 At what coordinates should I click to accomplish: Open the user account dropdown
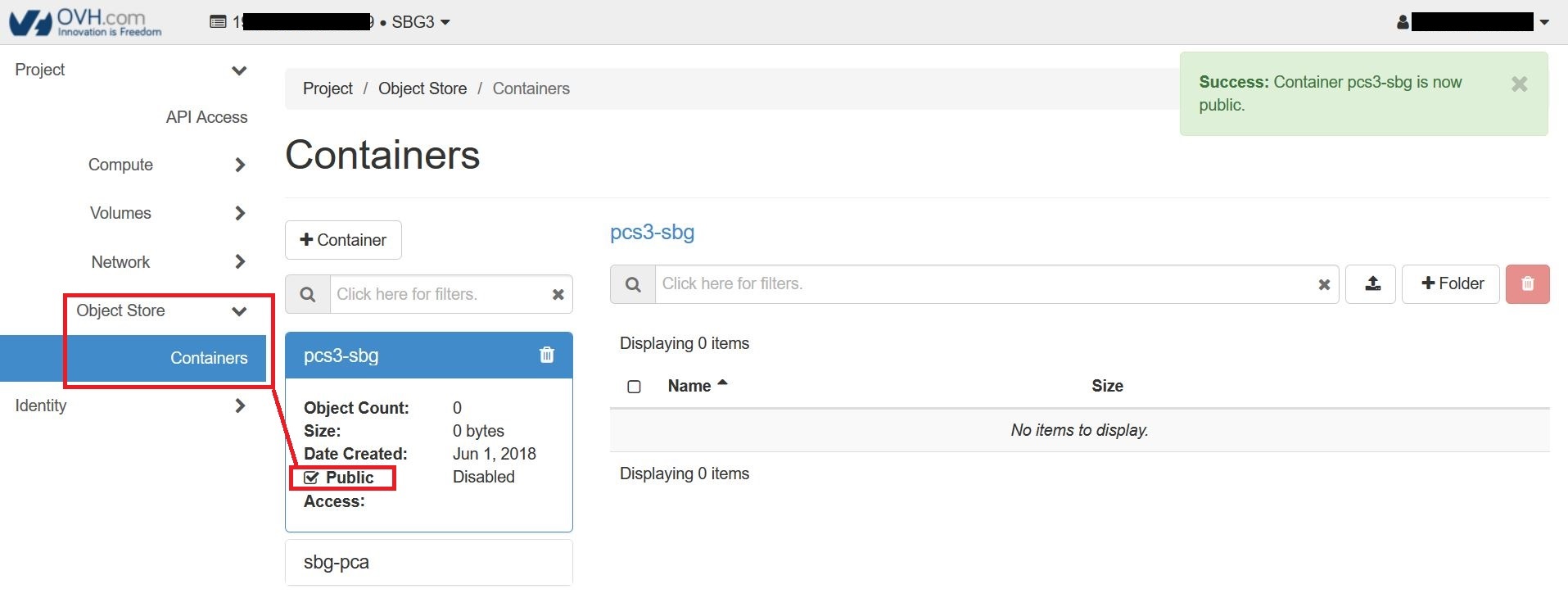[x=1474, y=22]
